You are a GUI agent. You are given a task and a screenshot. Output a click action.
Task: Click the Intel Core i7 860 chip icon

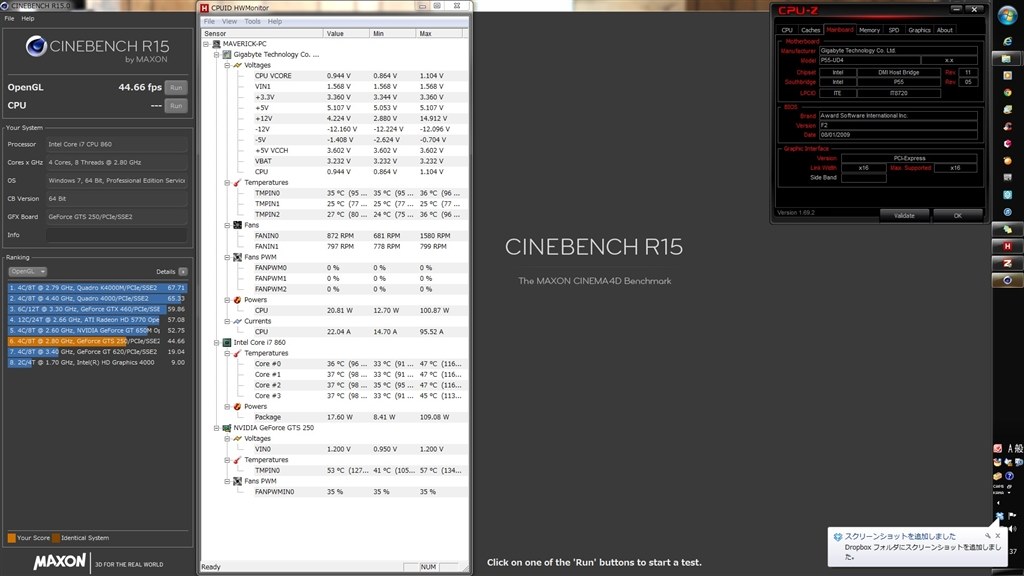[x=227, y=342]
